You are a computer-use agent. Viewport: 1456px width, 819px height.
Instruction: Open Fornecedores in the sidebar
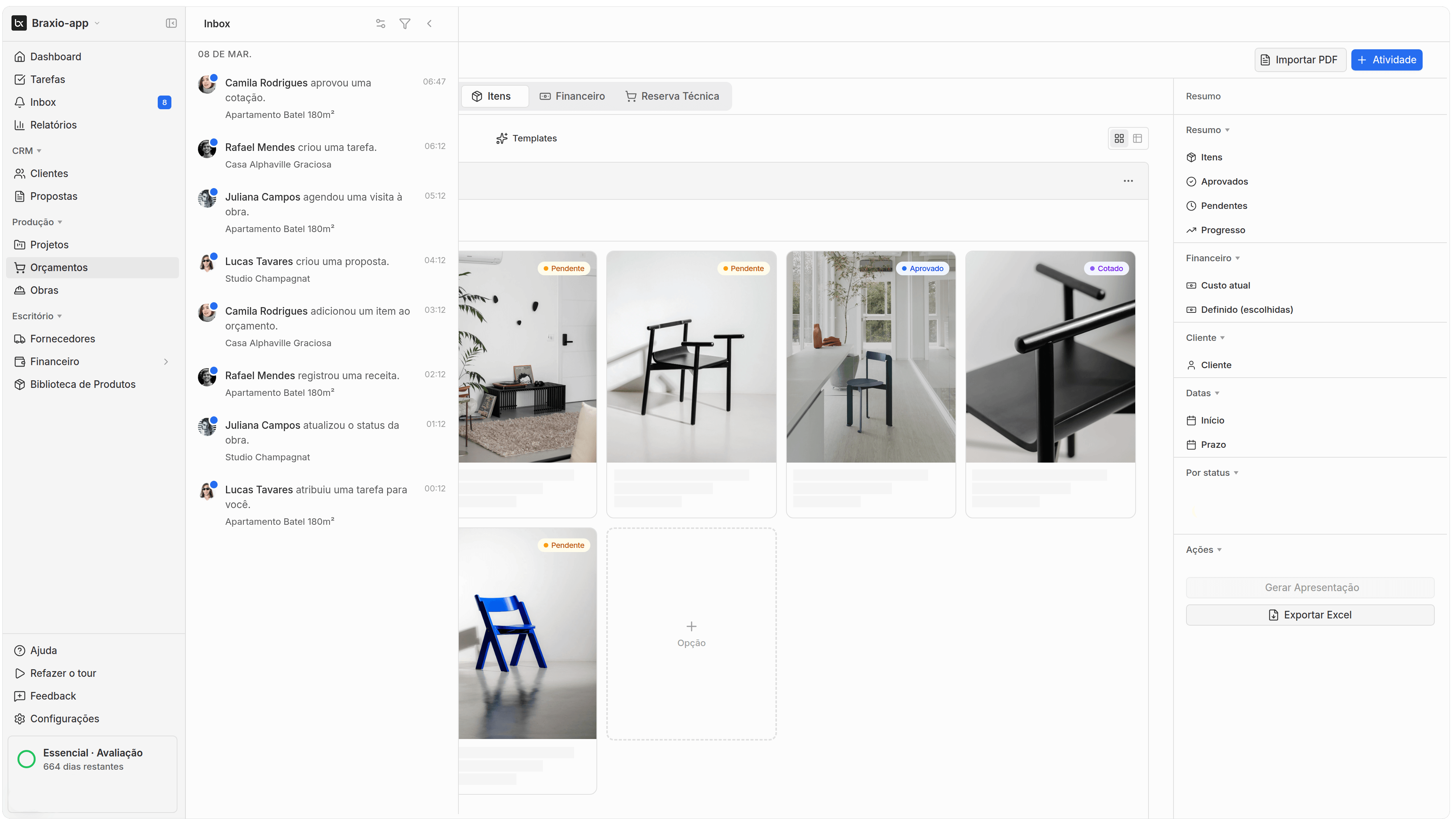(x=93, y=339)
